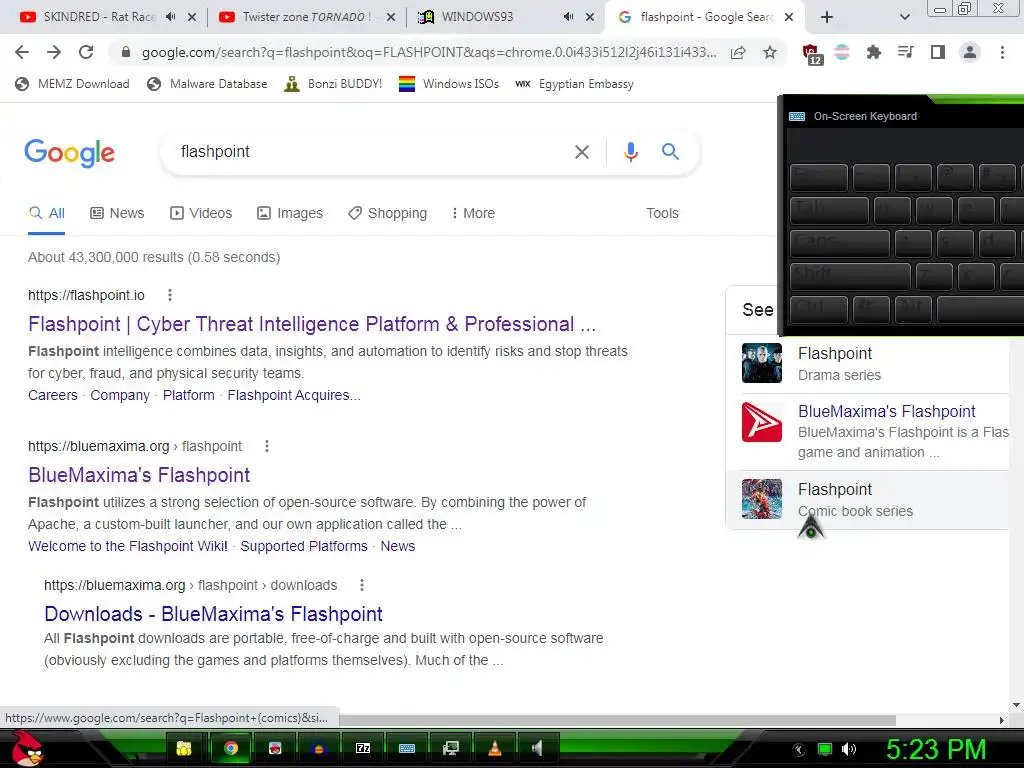Open the Extensions puzzle-piece menu
1024x768 pixels.
[x=874, y=52]
